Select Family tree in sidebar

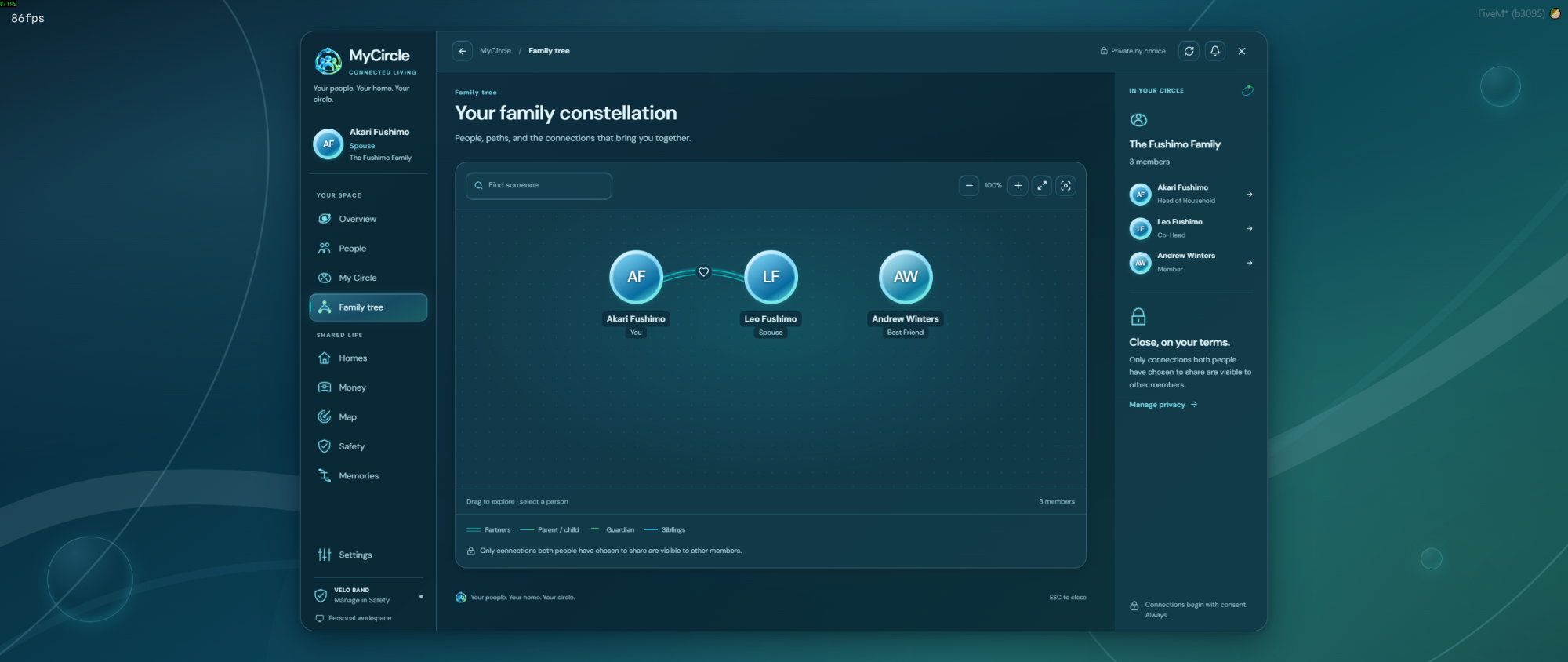click(368, 307)
